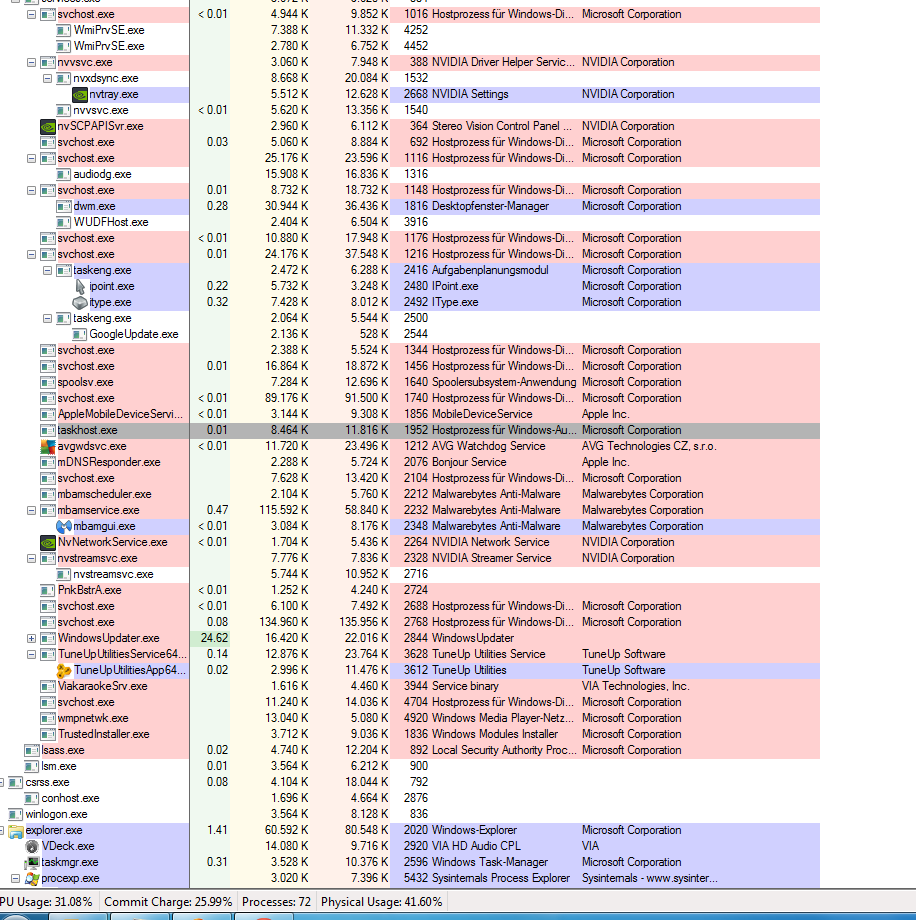The width and height of the screenshot is (916, 920).
Task: Click the GoogleUpdate.exe process icon
Action: 79,334
